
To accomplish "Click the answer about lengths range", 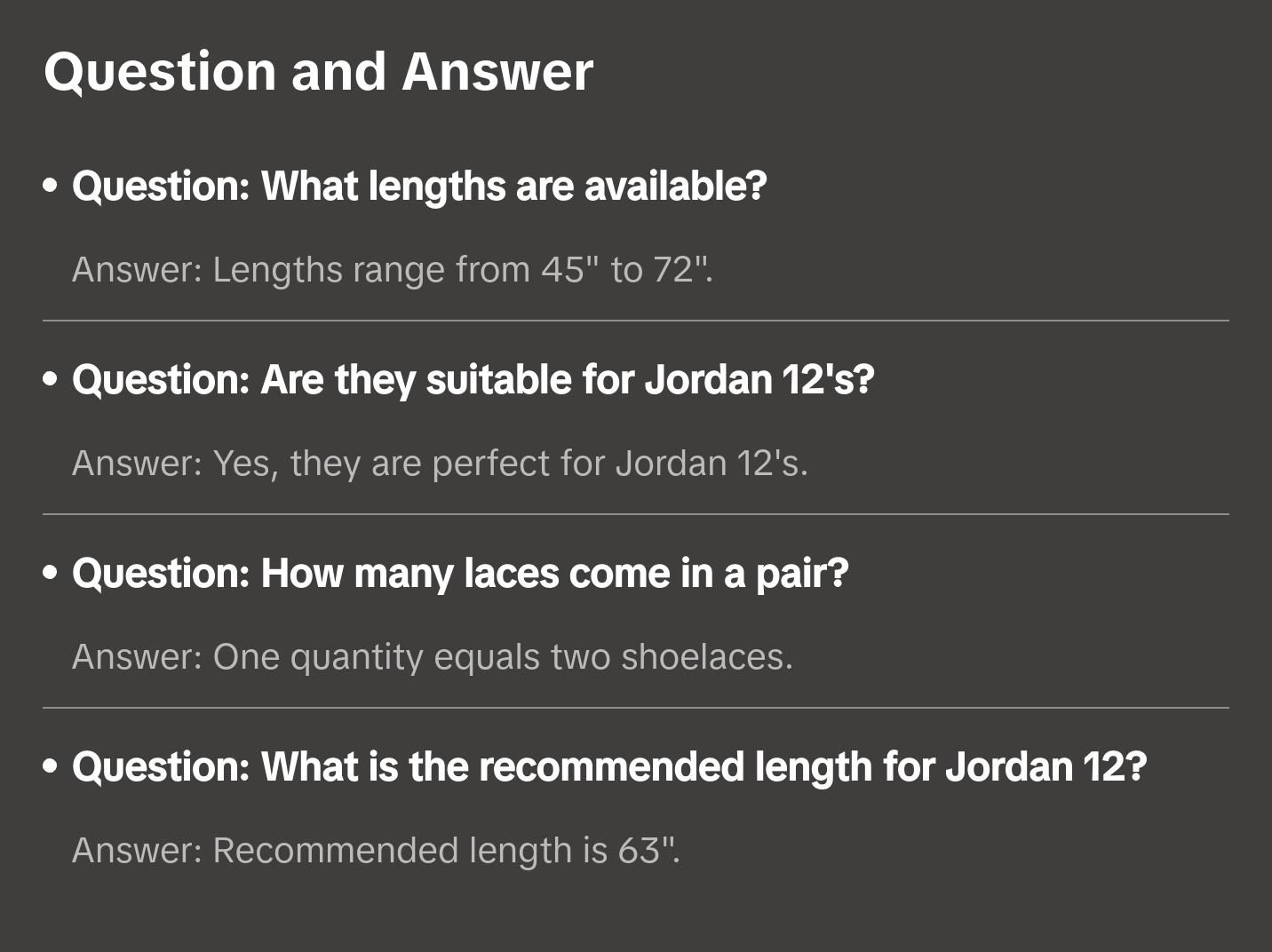I will (392, 269).
